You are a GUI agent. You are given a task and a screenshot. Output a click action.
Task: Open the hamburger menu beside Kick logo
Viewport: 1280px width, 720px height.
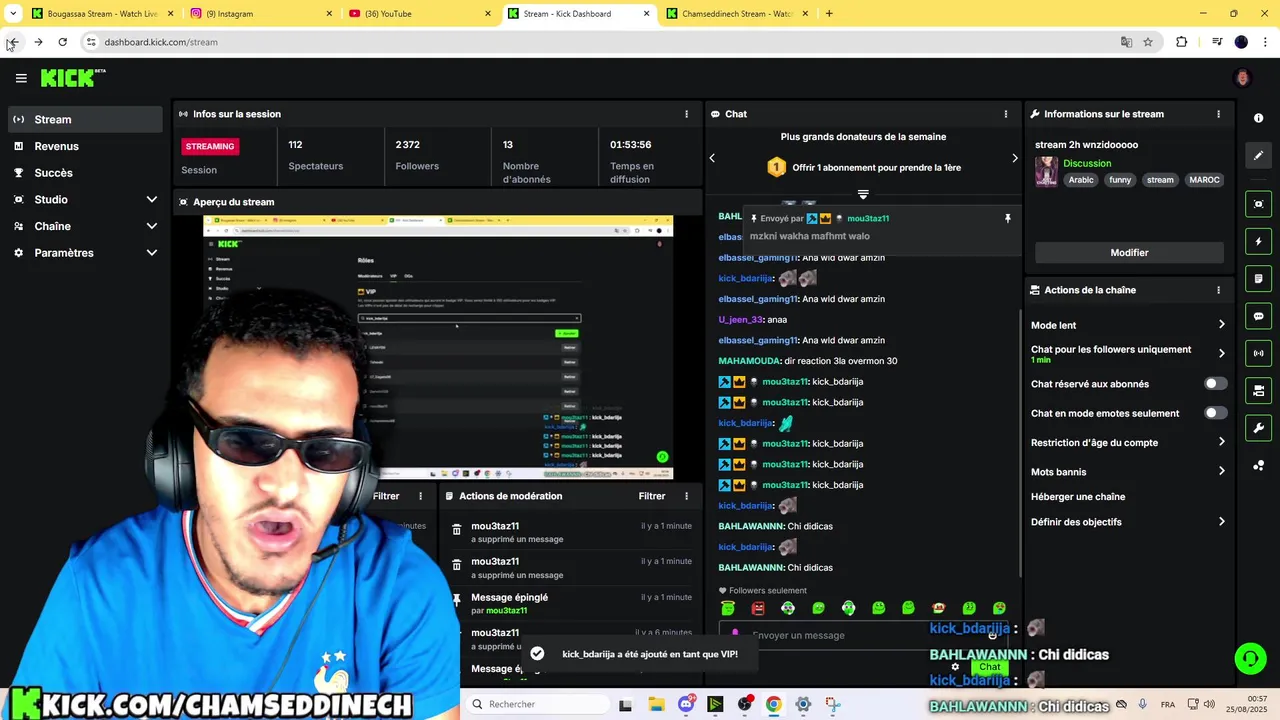[x=21, y=78]
